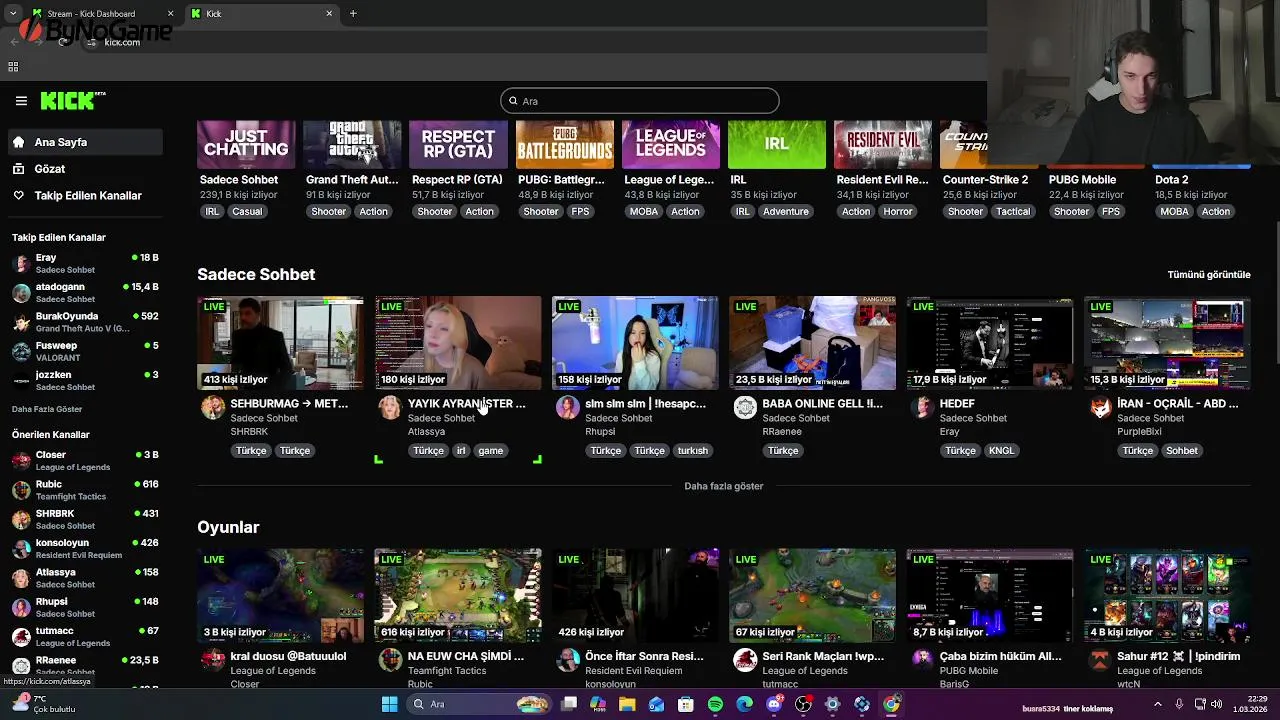Open File Explorer from taskbar
Viewport: 1280px width, 720px height.
pyautogui.click(x=627, y=704)
